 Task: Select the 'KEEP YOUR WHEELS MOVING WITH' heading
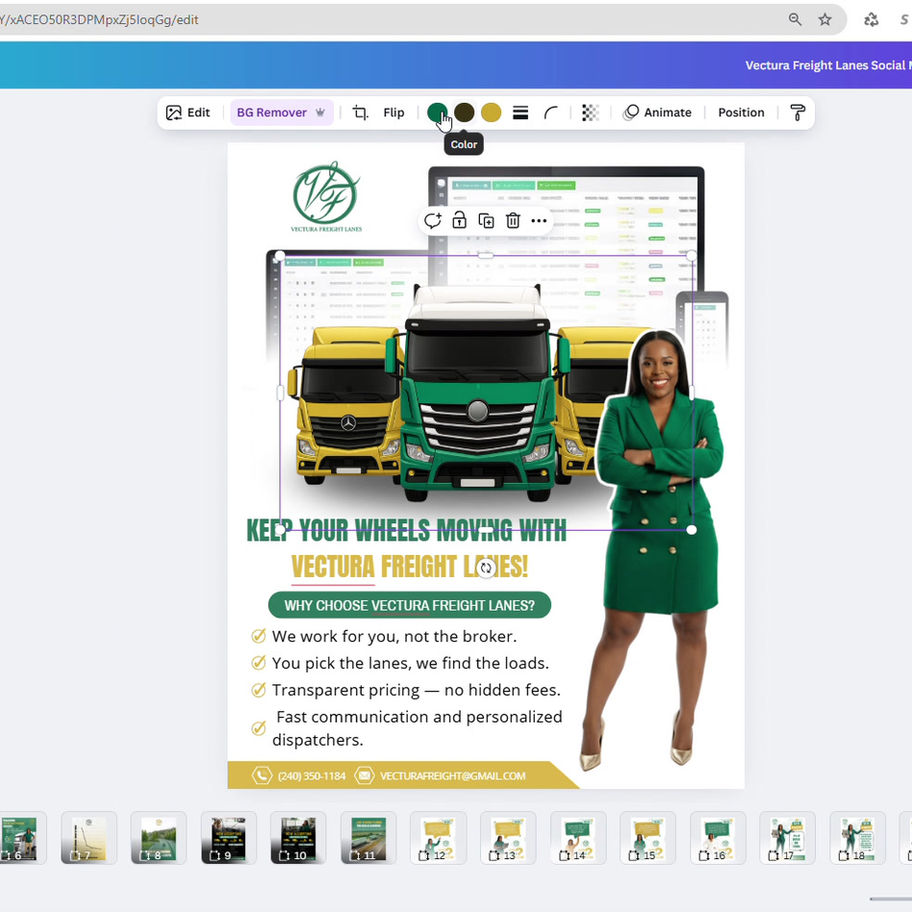coord(406,530)
